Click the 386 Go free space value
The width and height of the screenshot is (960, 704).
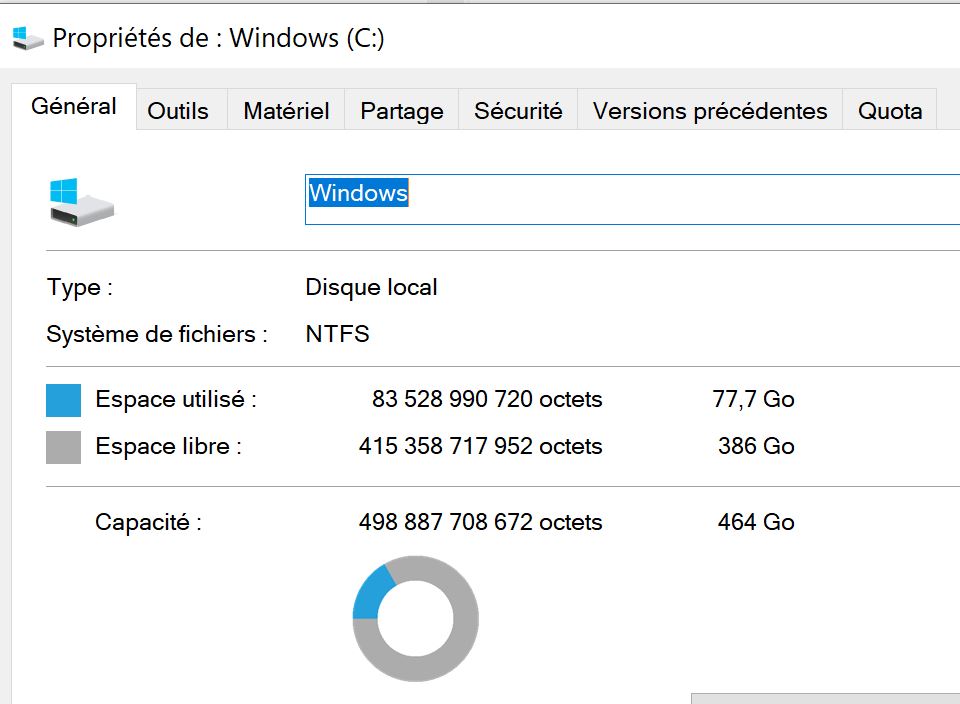(755, 446)
